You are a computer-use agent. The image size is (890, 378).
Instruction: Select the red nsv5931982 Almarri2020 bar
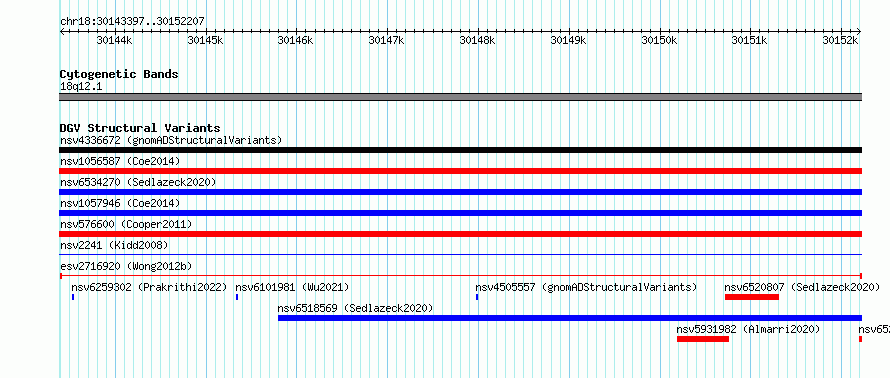pos(703,339)
